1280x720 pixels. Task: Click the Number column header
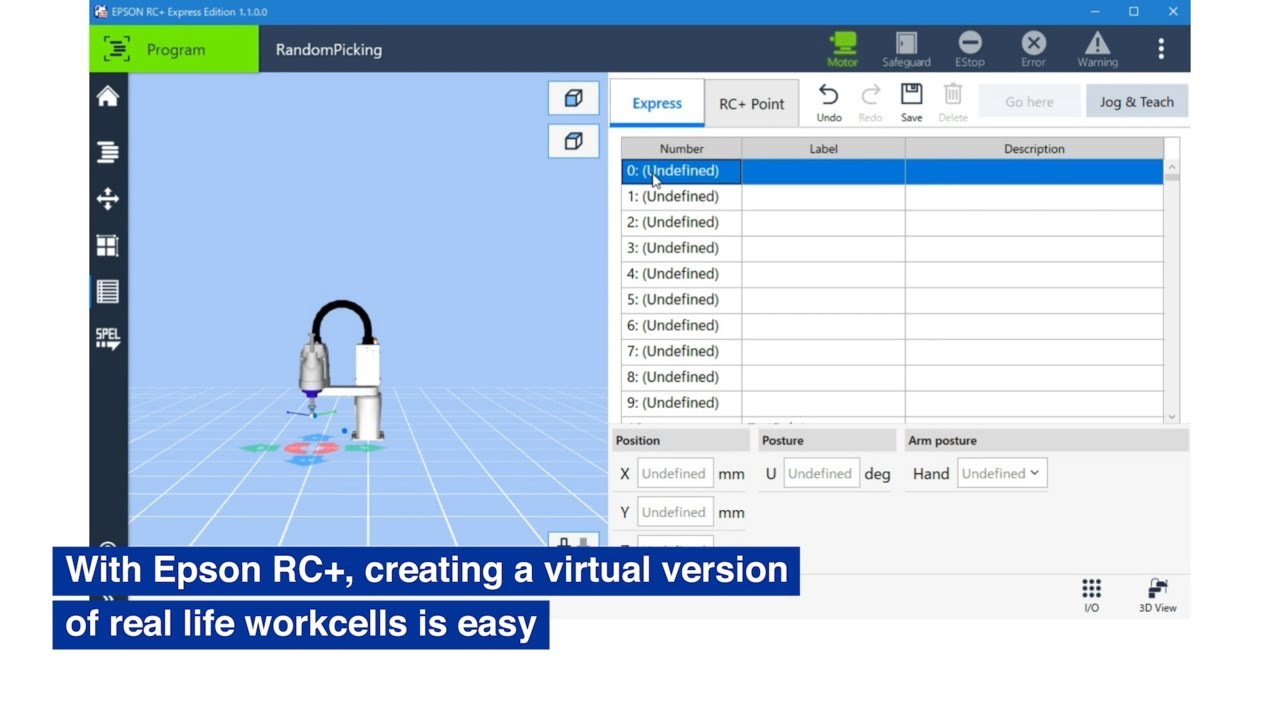pyautogui.click(x=681, y=148)
